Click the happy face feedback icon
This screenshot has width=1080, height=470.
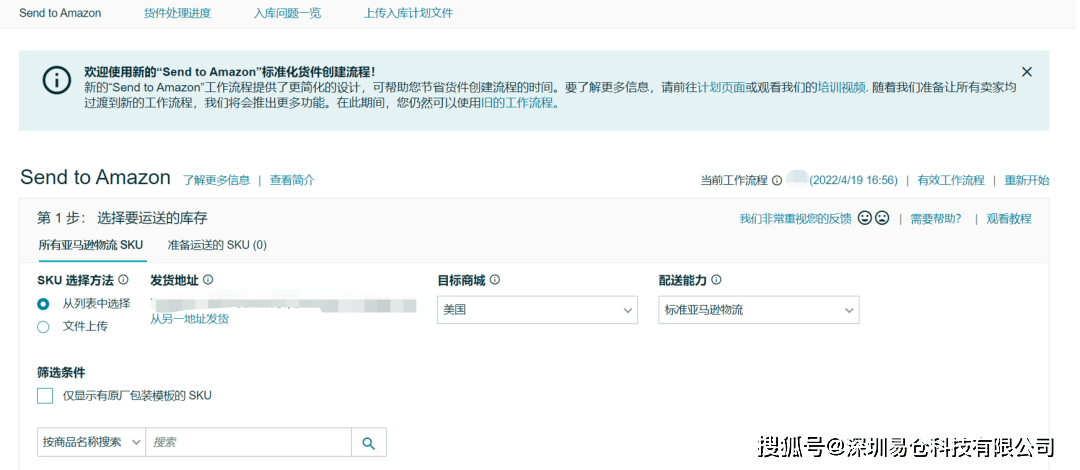click(x=864, y=218)
